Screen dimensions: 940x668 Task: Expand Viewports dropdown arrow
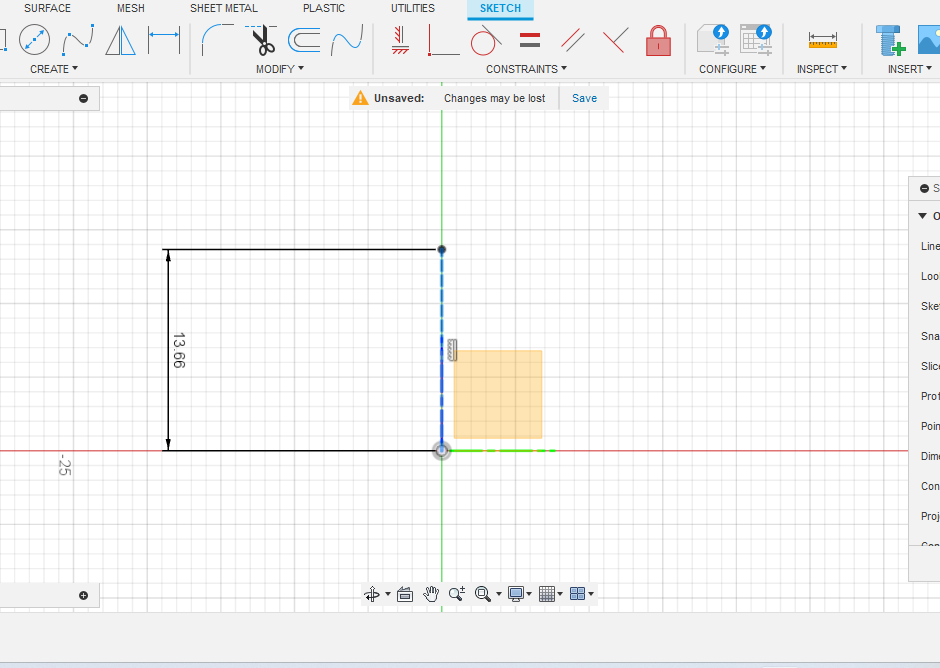pyautogui.click(x=591, y=594)
